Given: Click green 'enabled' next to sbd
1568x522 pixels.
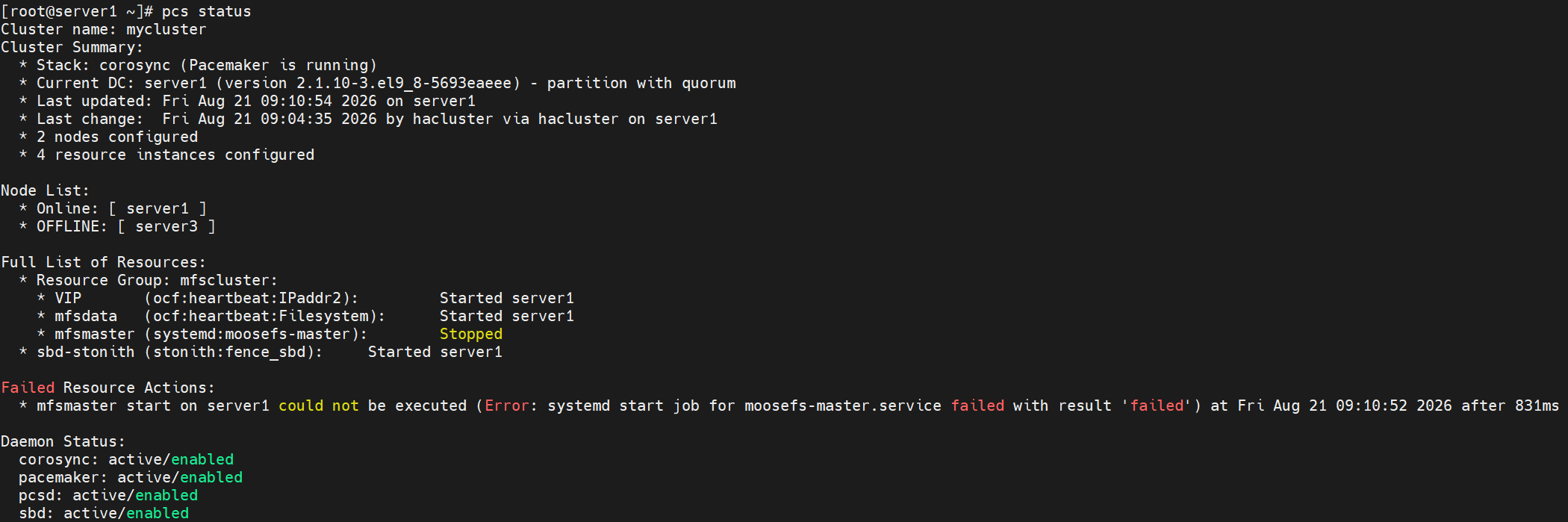Looking at the screenshot, I should point(158,514).
